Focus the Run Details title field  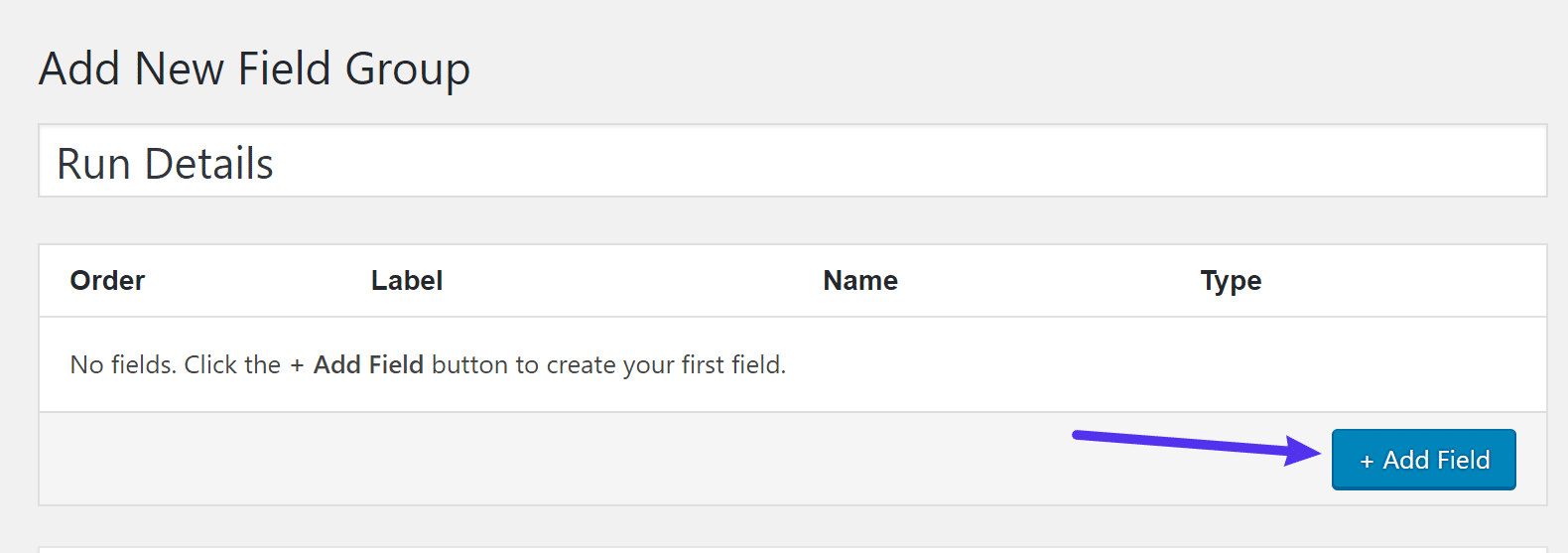[792, 162]
